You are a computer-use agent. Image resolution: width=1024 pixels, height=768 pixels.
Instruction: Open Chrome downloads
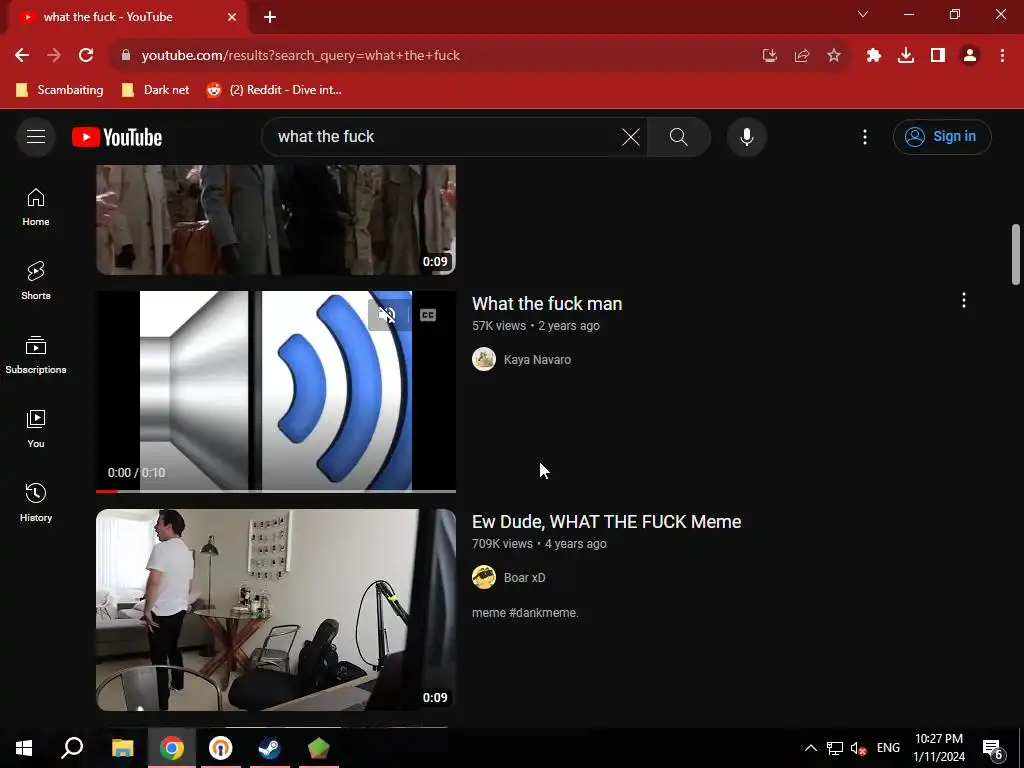tap(906, 56)
